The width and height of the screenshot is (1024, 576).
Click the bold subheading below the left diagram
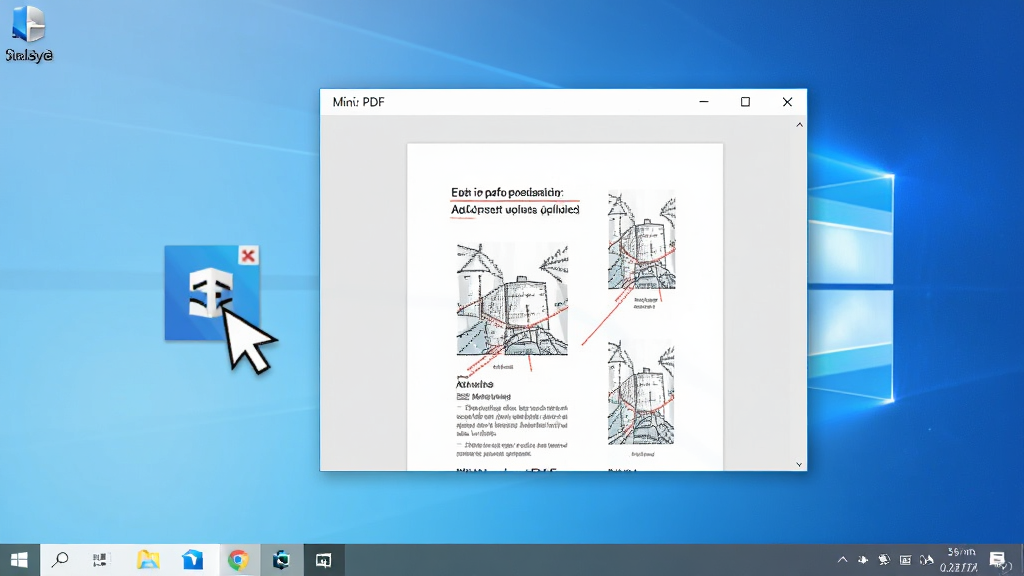pos(475,384)
